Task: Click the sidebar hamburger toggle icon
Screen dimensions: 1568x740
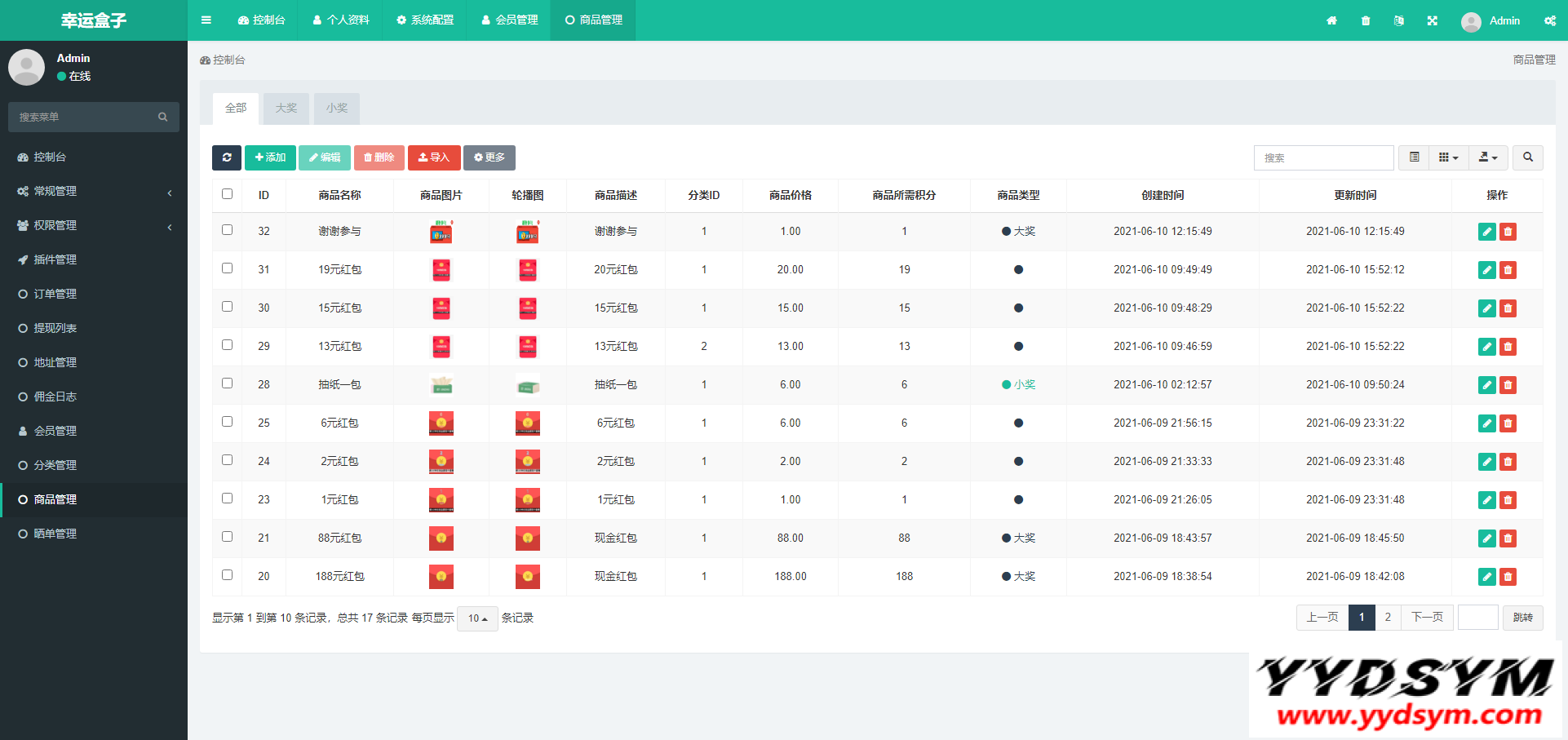Action: tap(206, 20)
